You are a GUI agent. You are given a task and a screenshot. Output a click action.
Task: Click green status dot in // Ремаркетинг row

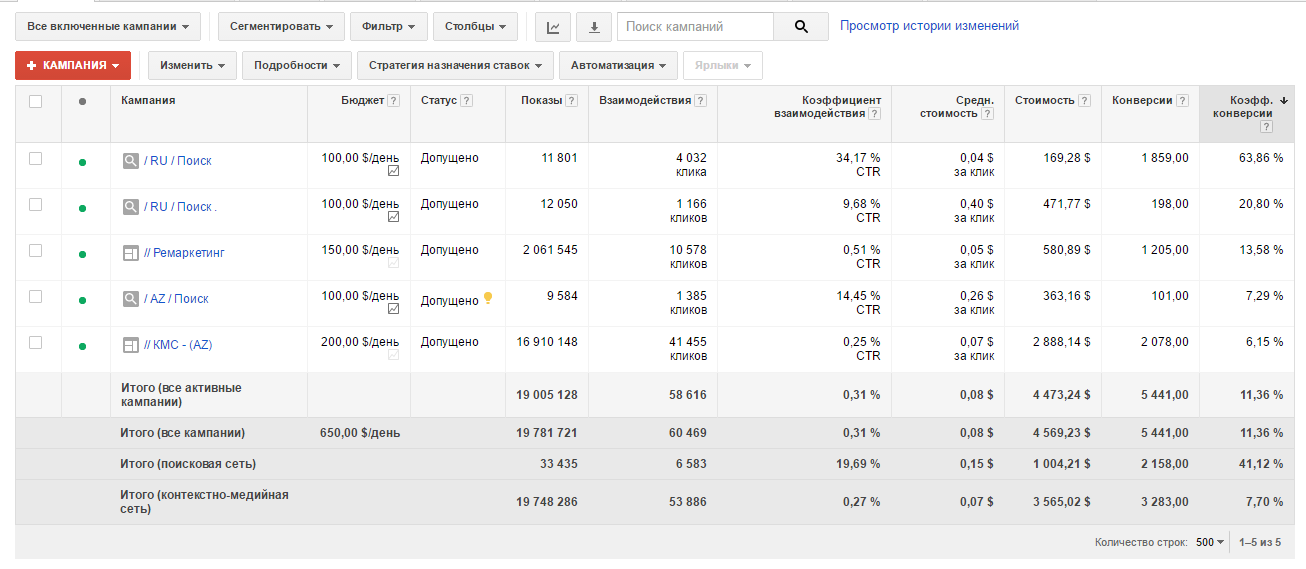tap(82, 254)
